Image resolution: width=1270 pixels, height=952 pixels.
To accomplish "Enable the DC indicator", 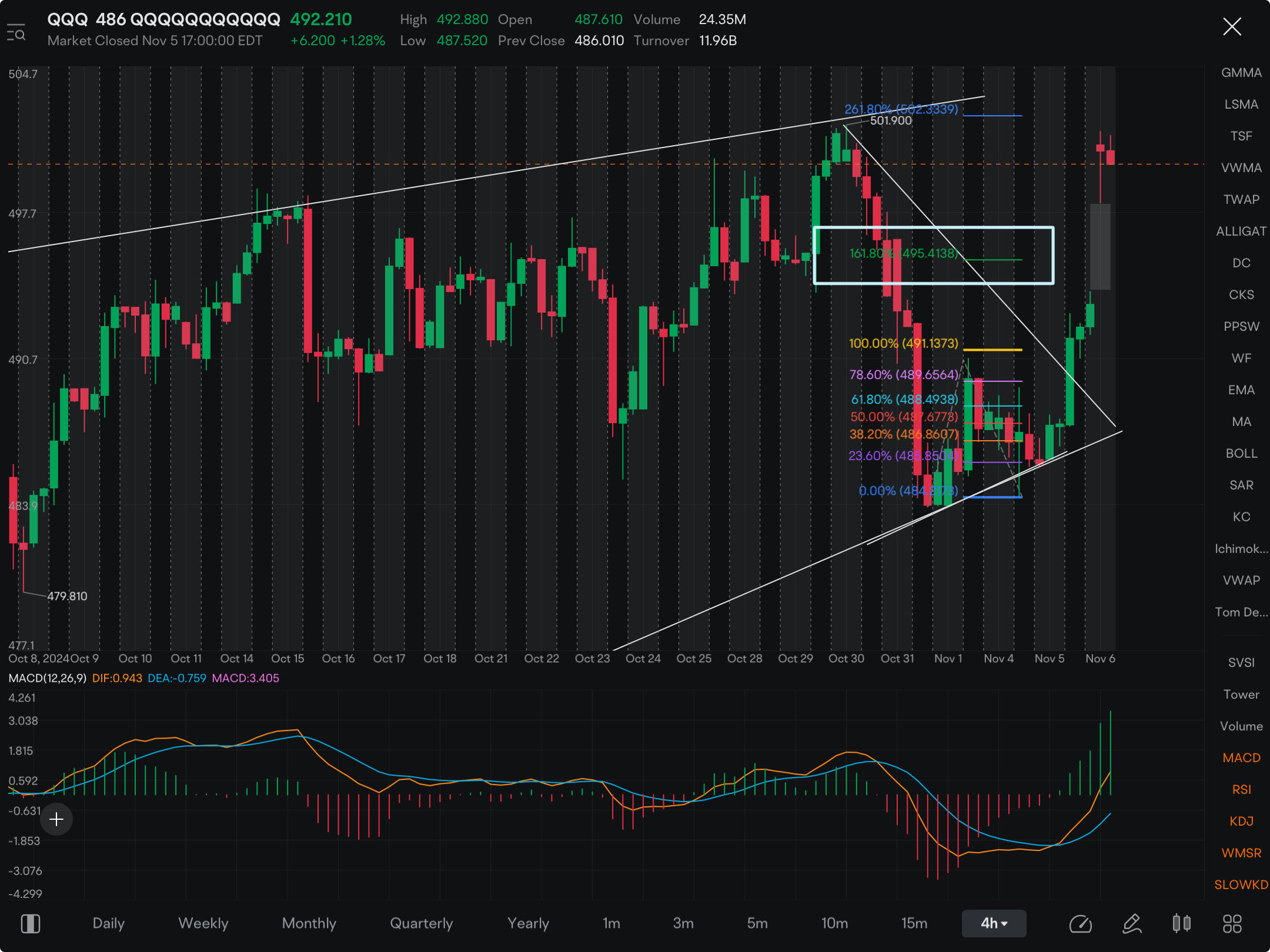I will tap(1241, 263).
